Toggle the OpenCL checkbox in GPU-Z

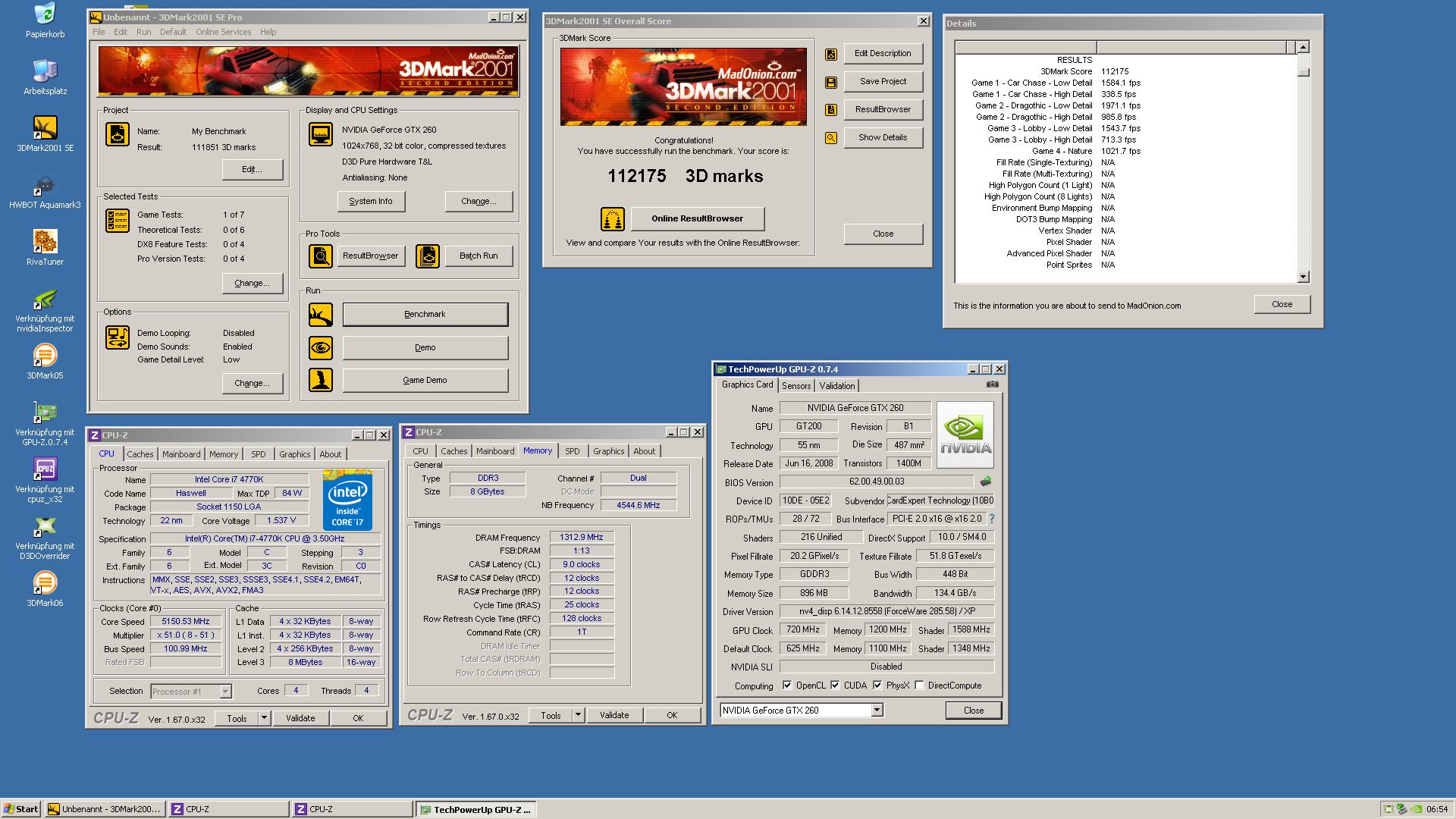point(787,685)
